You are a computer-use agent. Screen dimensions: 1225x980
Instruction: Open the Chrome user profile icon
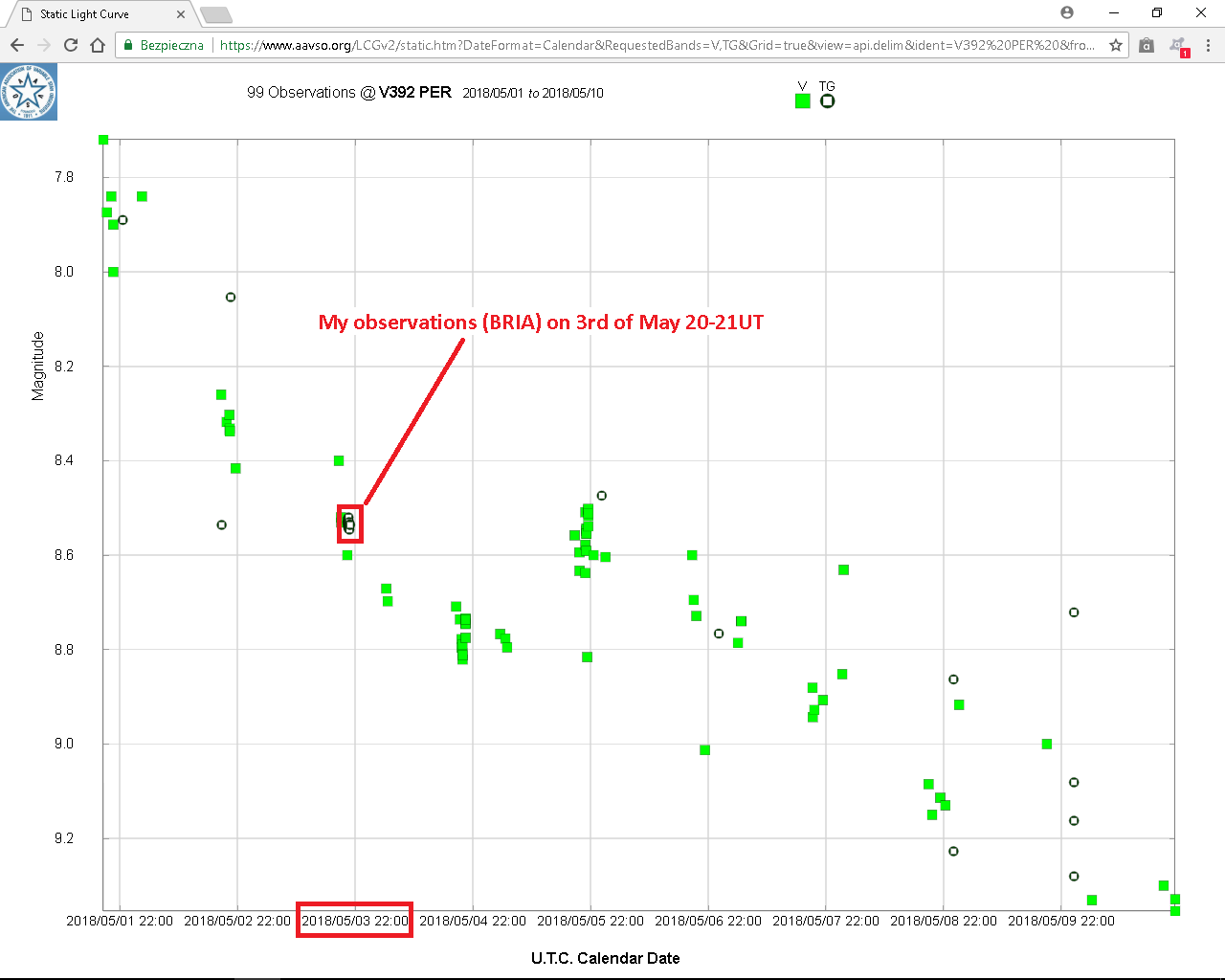(1067, 12)
